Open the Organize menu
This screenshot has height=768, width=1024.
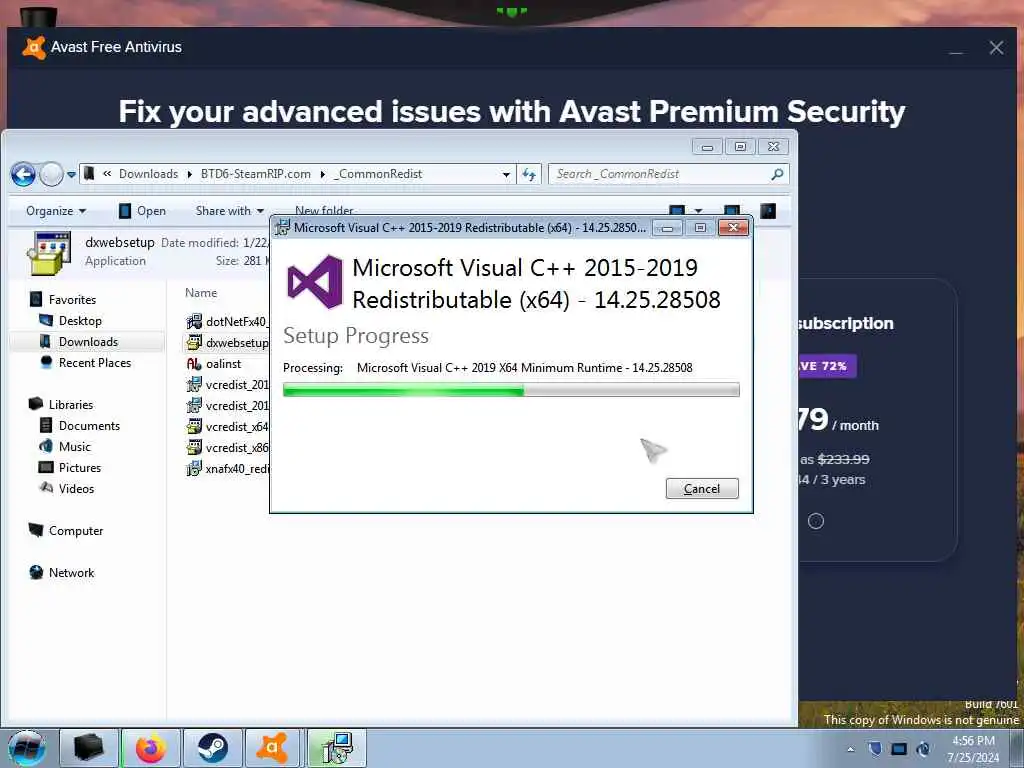[x=56, y=211]
